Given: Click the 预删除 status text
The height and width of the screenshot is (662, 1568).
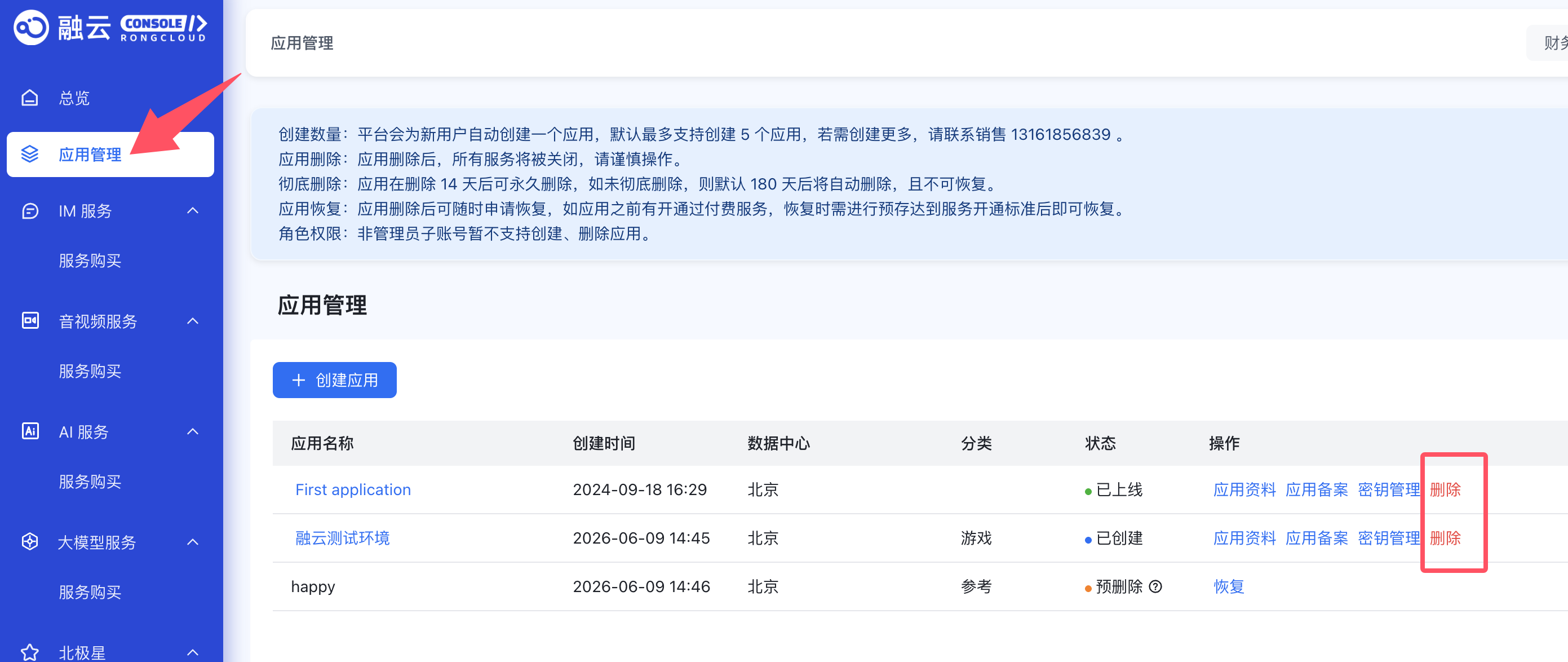Looking at the screenshot, I should [1119, 586].
